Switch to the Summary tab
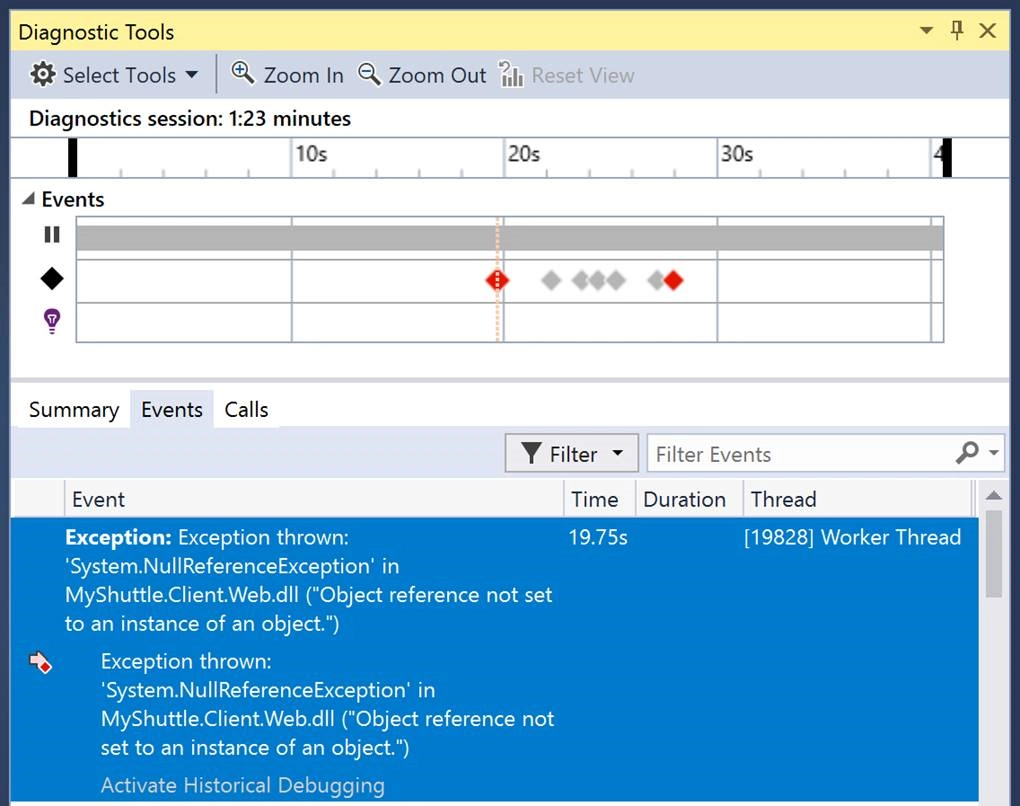Screen dimensions: 1020x806 tap(73, 410)
